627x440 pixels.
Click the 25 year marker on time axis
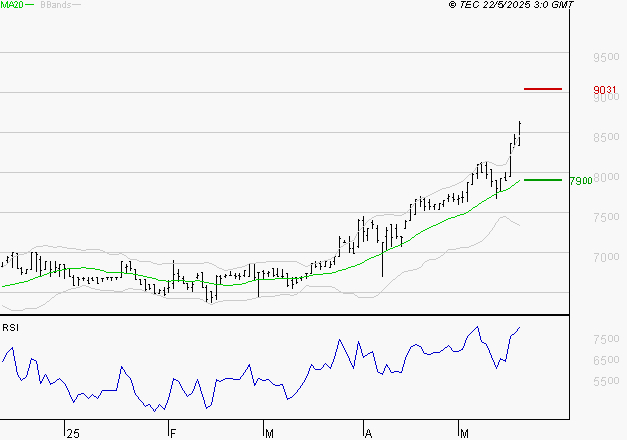[72, 433]
